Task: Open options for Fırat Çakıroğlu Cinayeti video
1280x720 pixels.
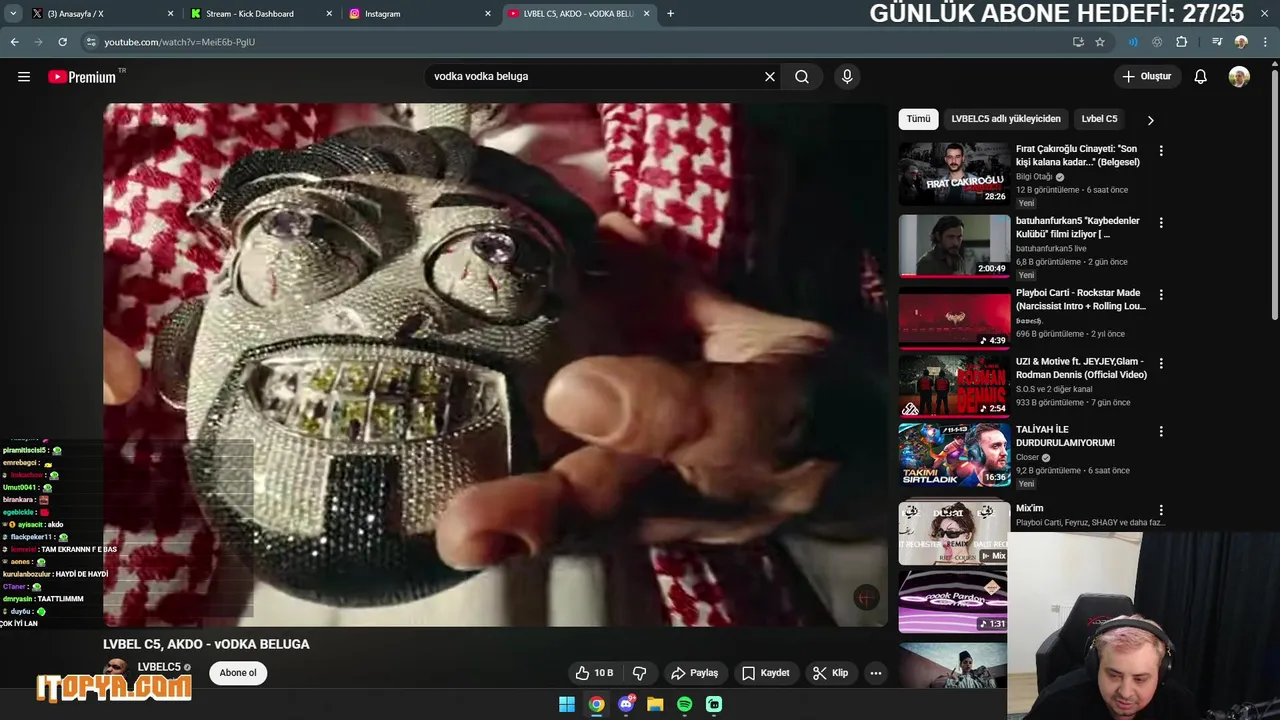Action: (x=1161, y=151)
